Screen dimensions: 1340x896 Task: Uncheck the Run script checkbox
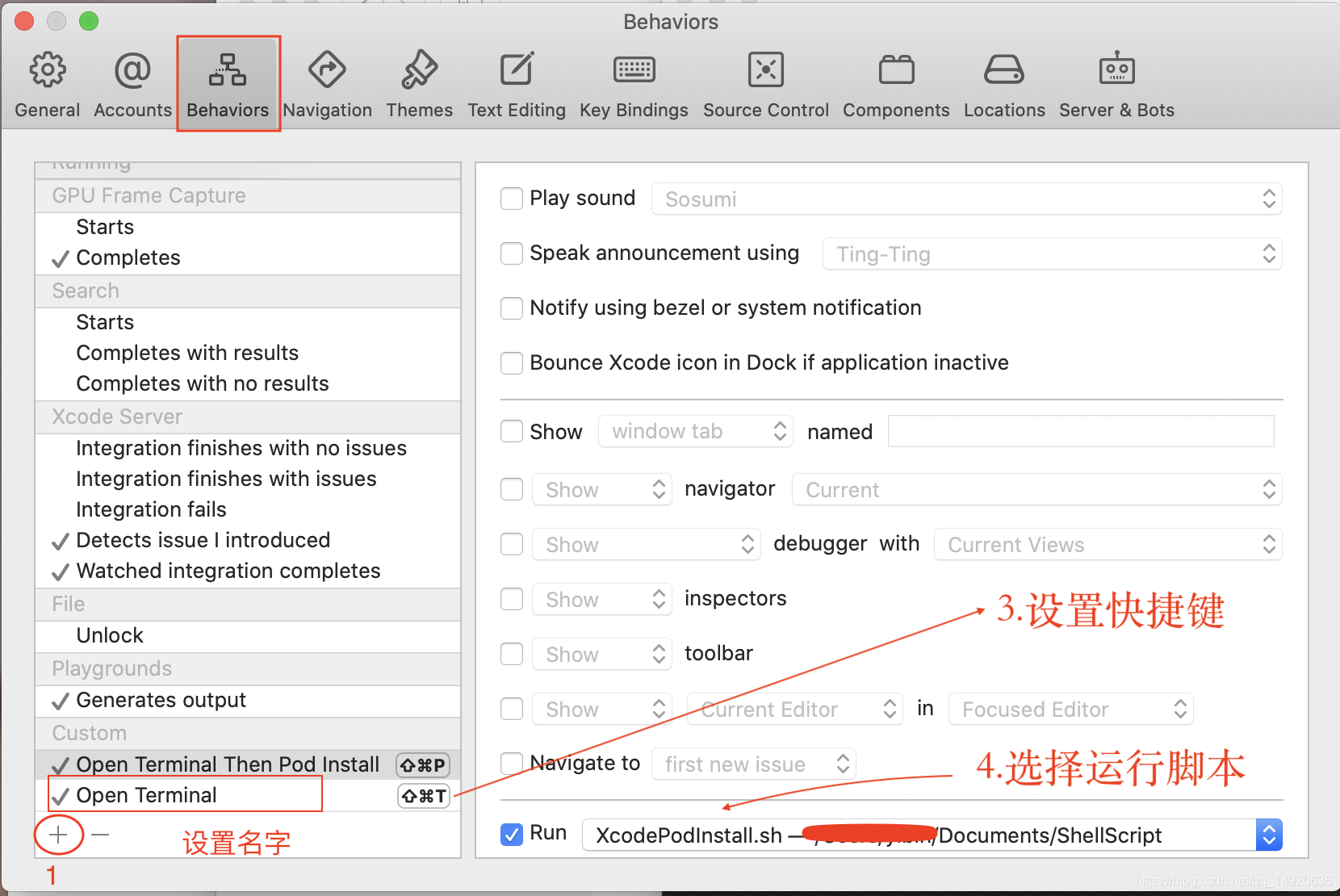coord(512,835)
